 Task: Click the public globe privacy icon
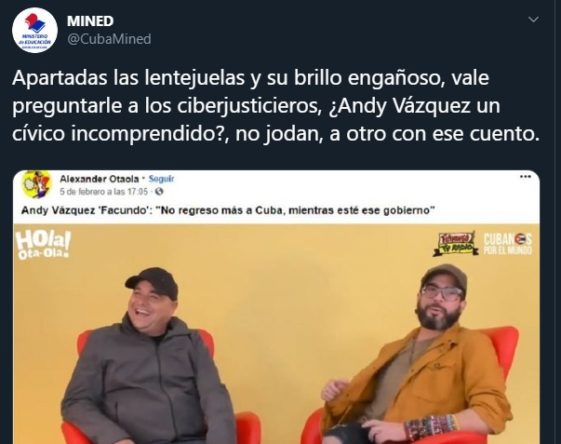pos(159,192)
